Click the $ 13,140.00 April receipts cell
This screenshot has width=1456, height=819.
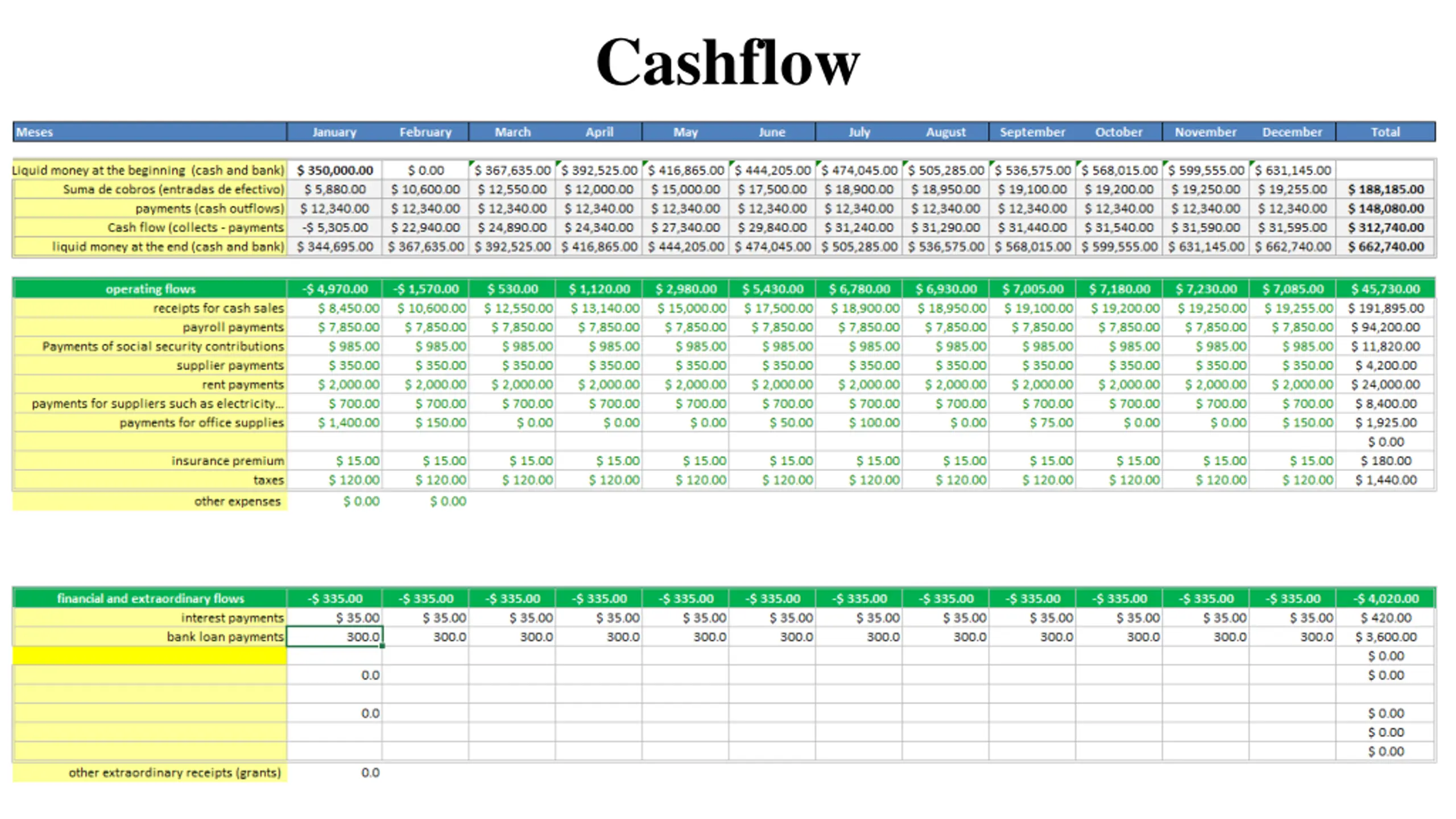point(599,308)
